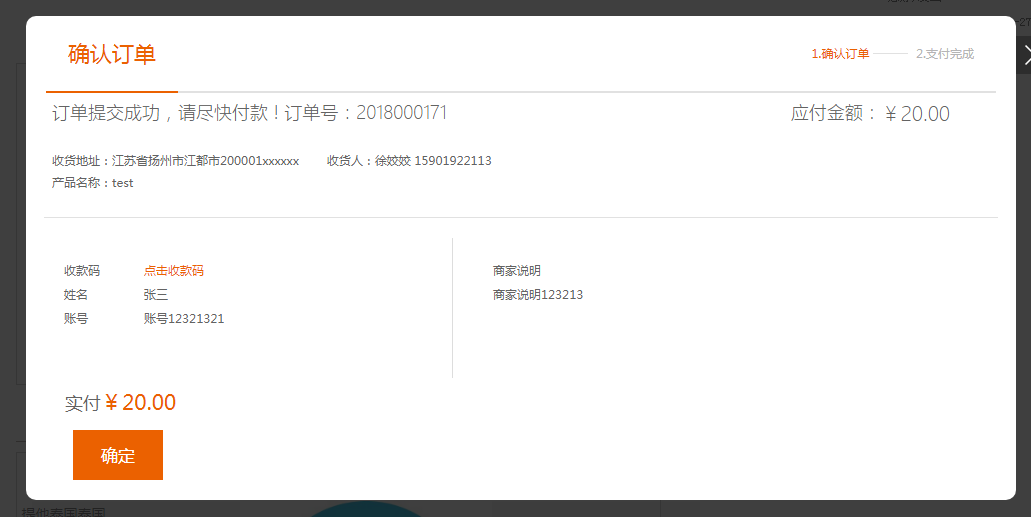Click the merchant note 商家说明123213
Viewport: 1031px width, 517px height.
point(538,295)
